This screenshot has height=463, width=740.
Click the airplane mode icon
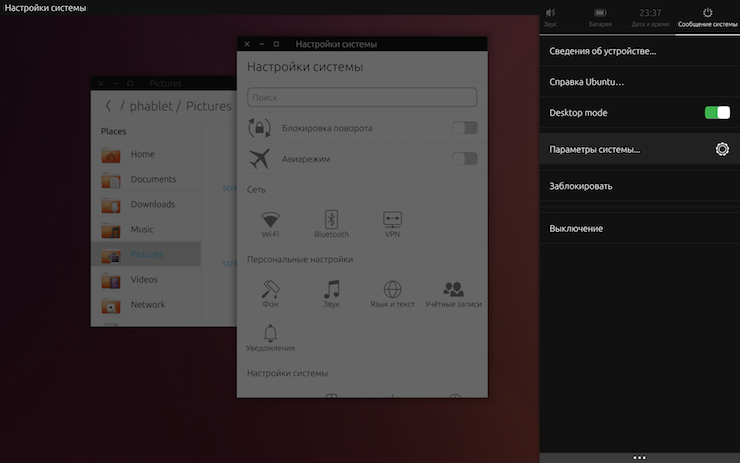[x=260, y=159]
